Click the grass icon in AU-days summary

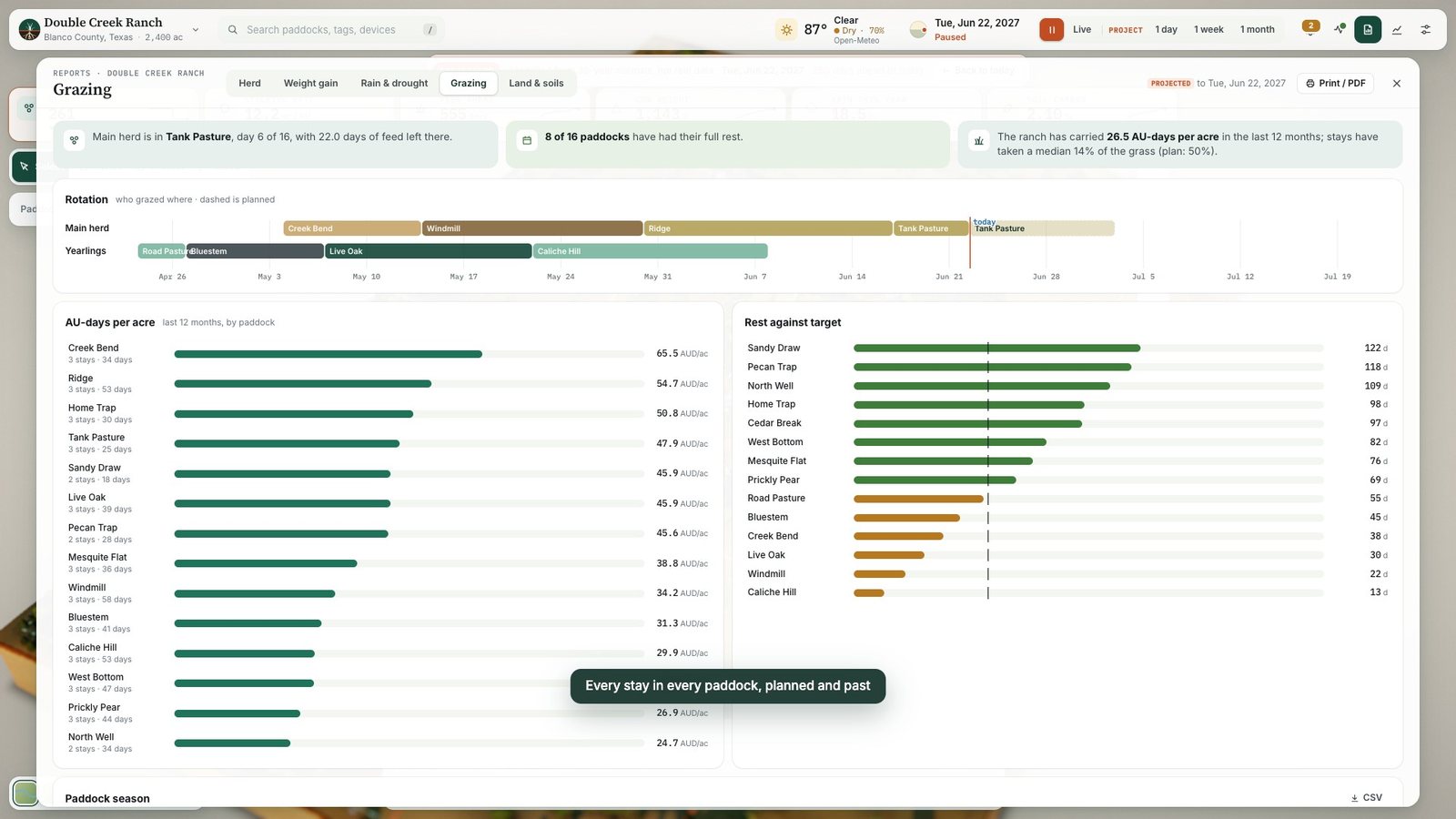tap(979, 140)
